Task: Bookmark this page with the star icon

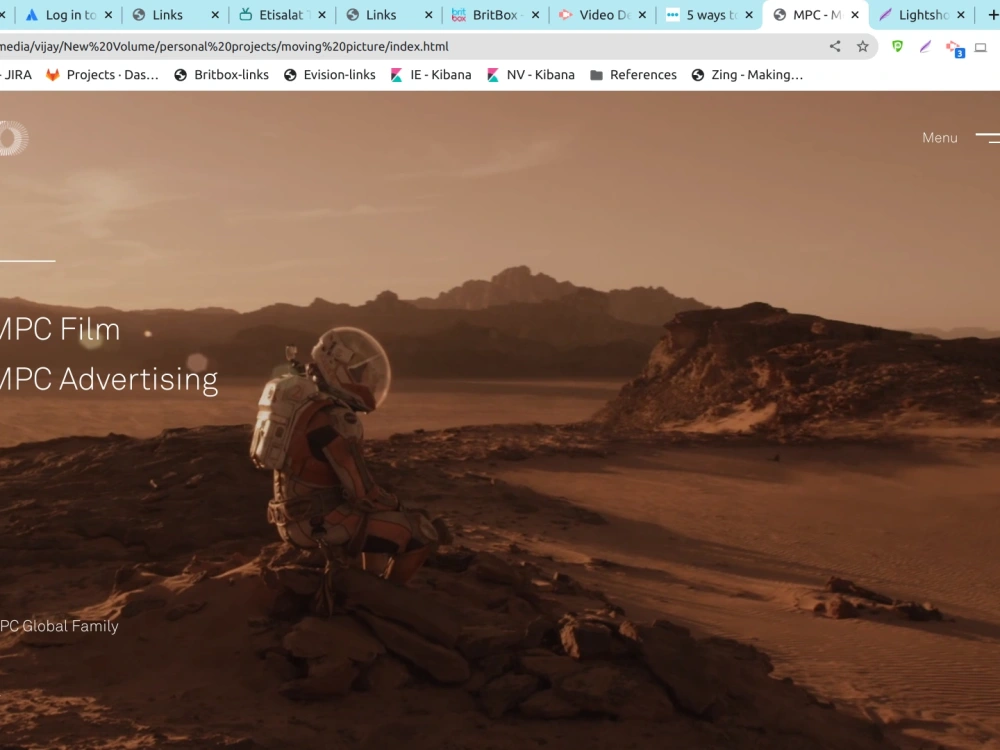Action: tap(863, 46)
